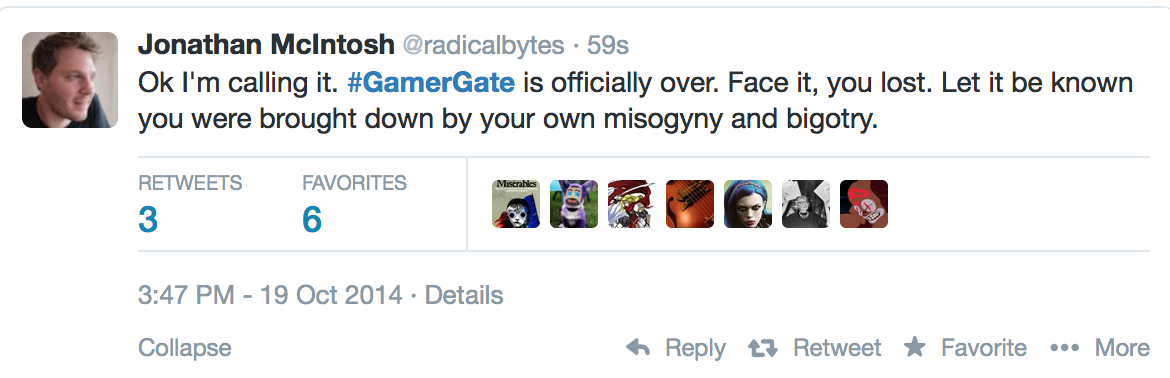Open the red-haired anime character avatar

(632, 204)
